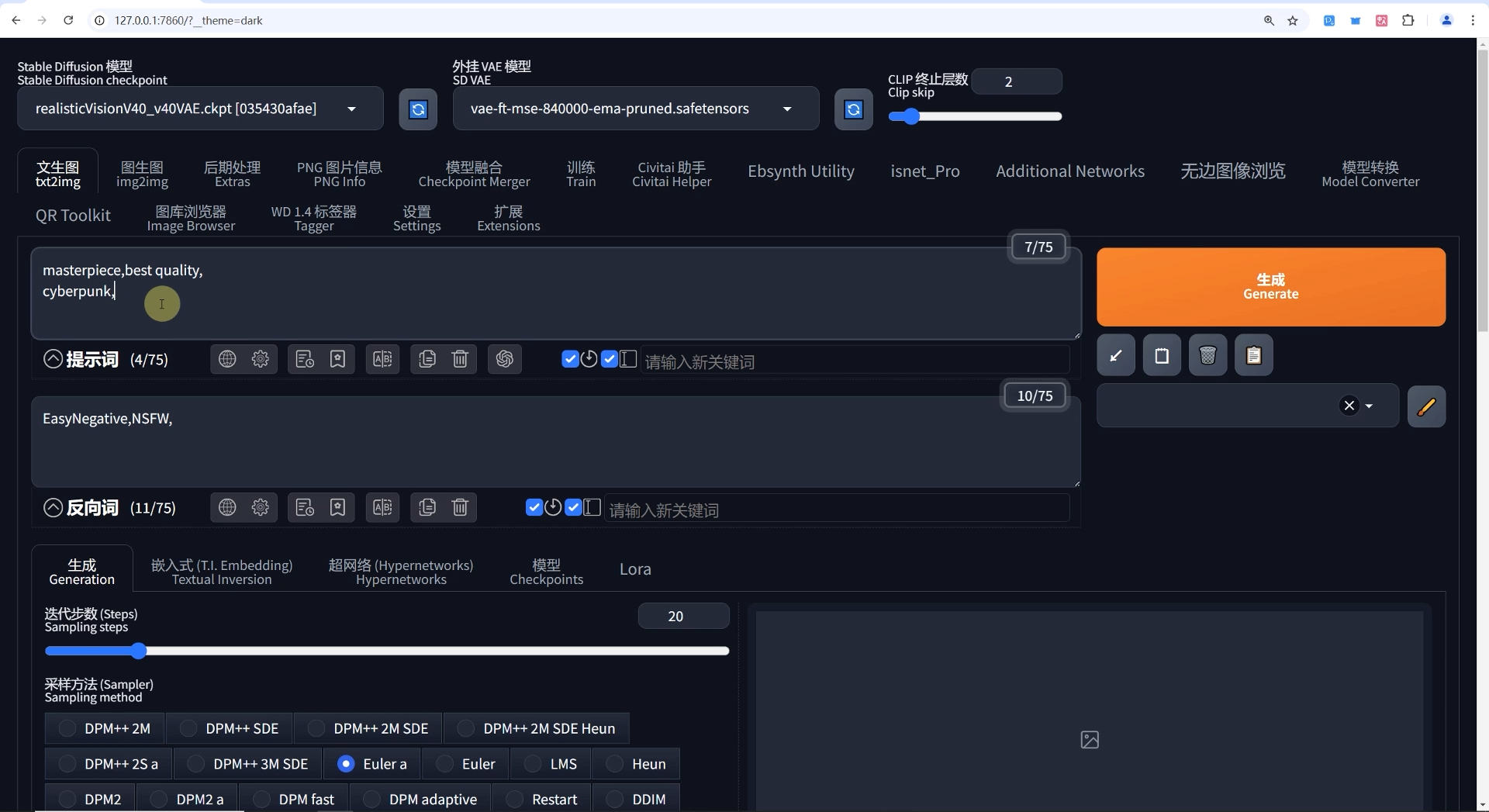Collapse the 提示词 prompt section

click(53, 359)
